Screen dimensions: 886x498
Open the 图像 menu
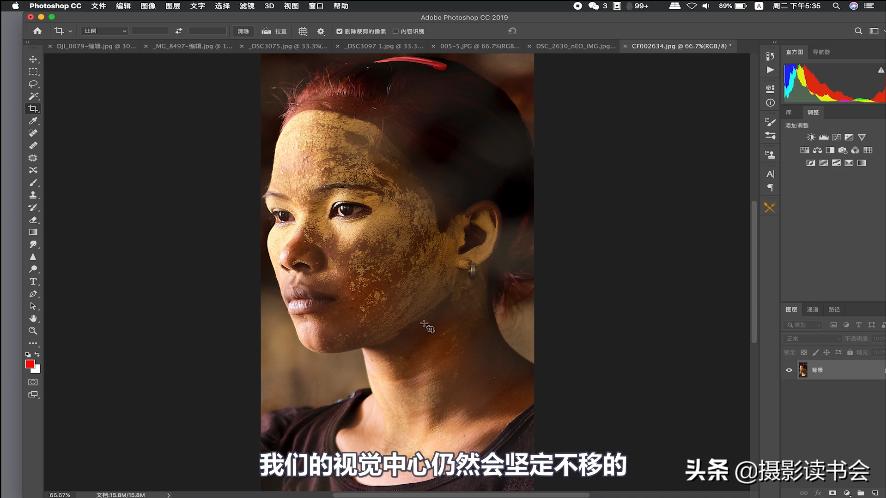click(x=148, y=6)
